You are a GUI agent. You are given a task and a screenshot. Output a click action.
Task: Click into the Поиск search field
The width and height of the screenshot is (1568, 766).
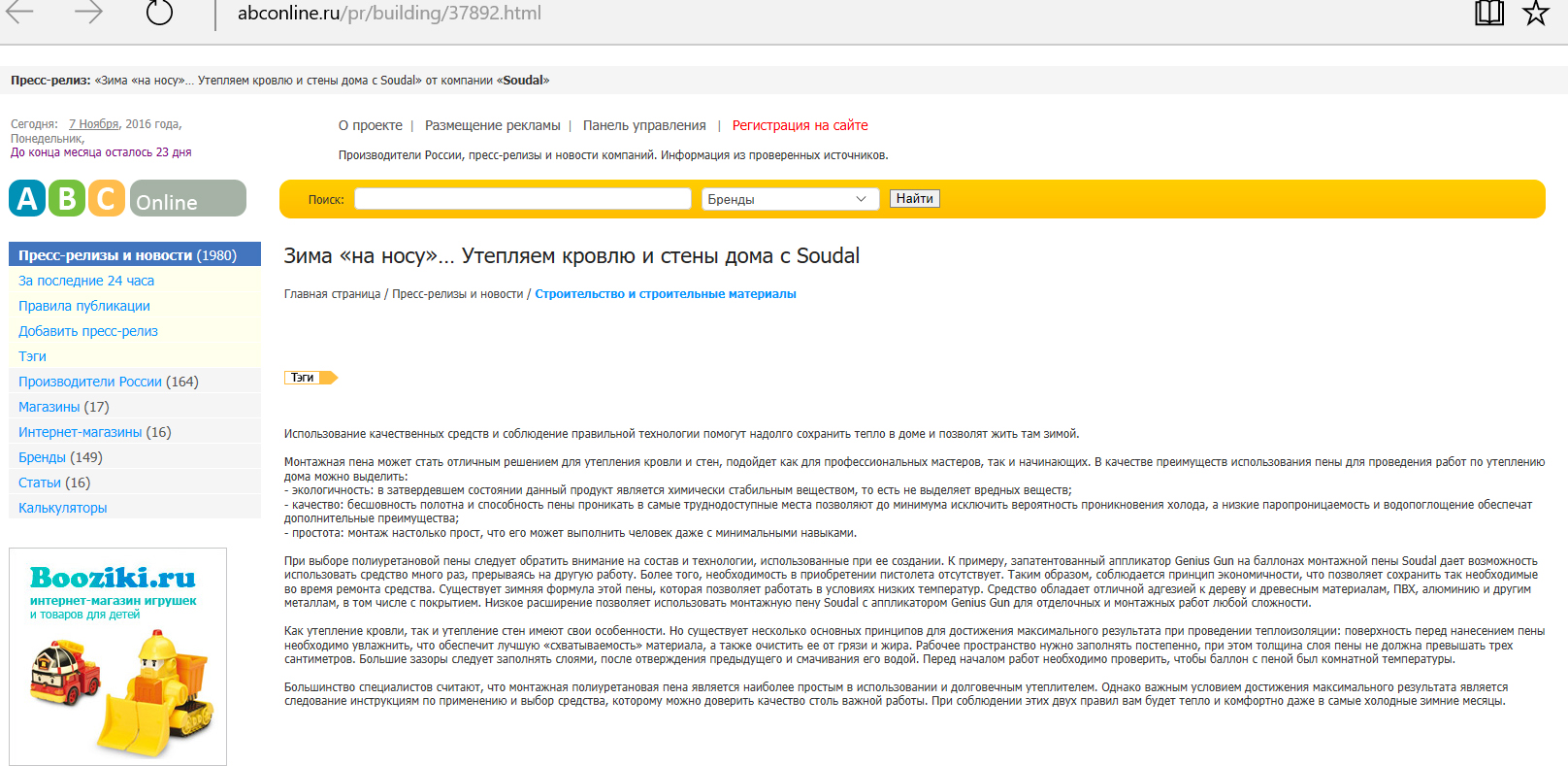pyautogui.click(x=523, y=199)
